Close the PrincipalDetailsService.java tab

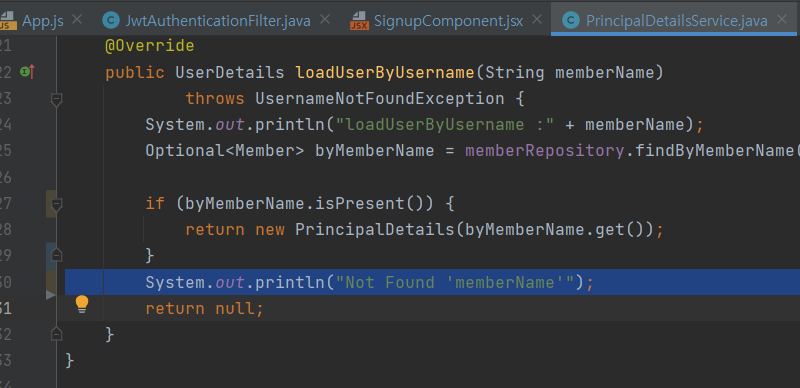coord(782,20)
